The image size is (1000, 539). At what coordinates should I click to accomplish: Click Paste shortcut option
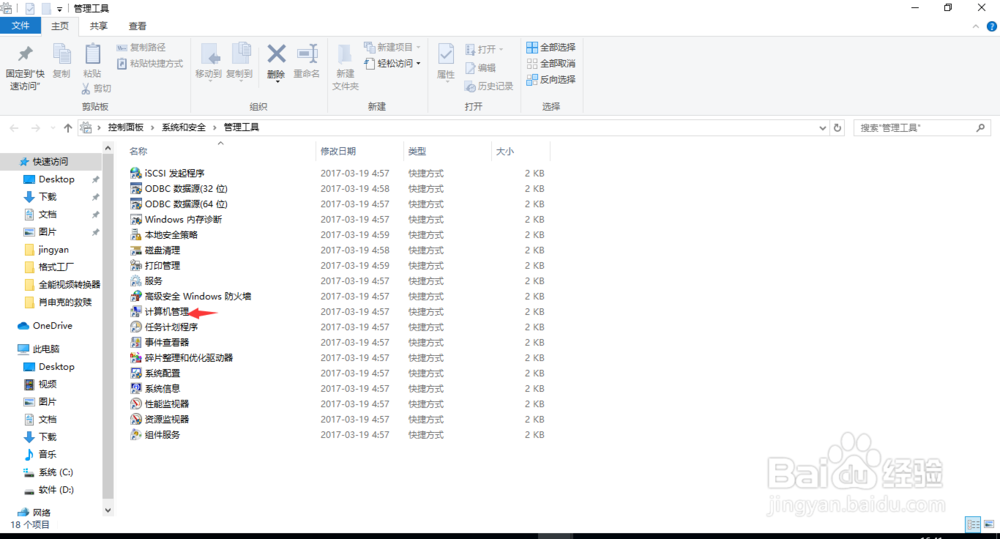tap(150, 63)
